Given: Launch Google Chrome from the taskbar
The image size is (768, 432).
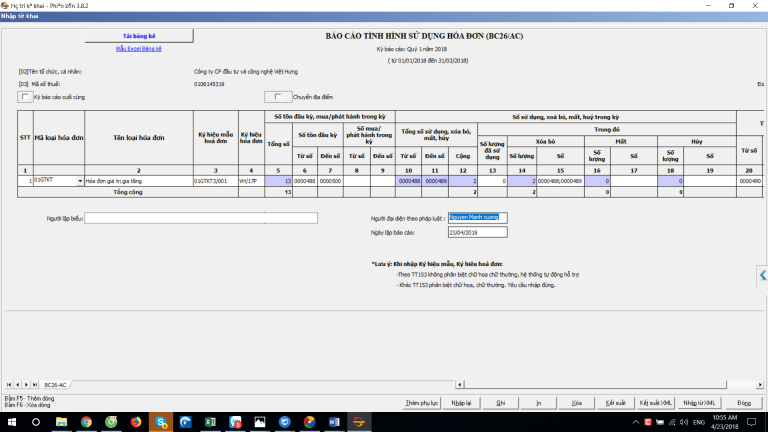Looking at the screenshot, I should pyautogui.click(x=86, y=422).
